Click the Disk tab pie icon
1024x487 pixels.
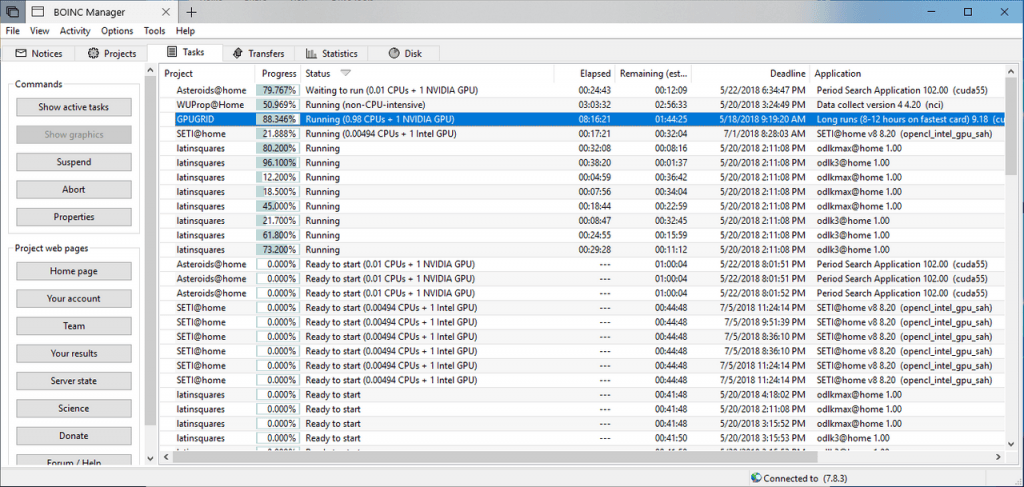[x=394, y=54]
